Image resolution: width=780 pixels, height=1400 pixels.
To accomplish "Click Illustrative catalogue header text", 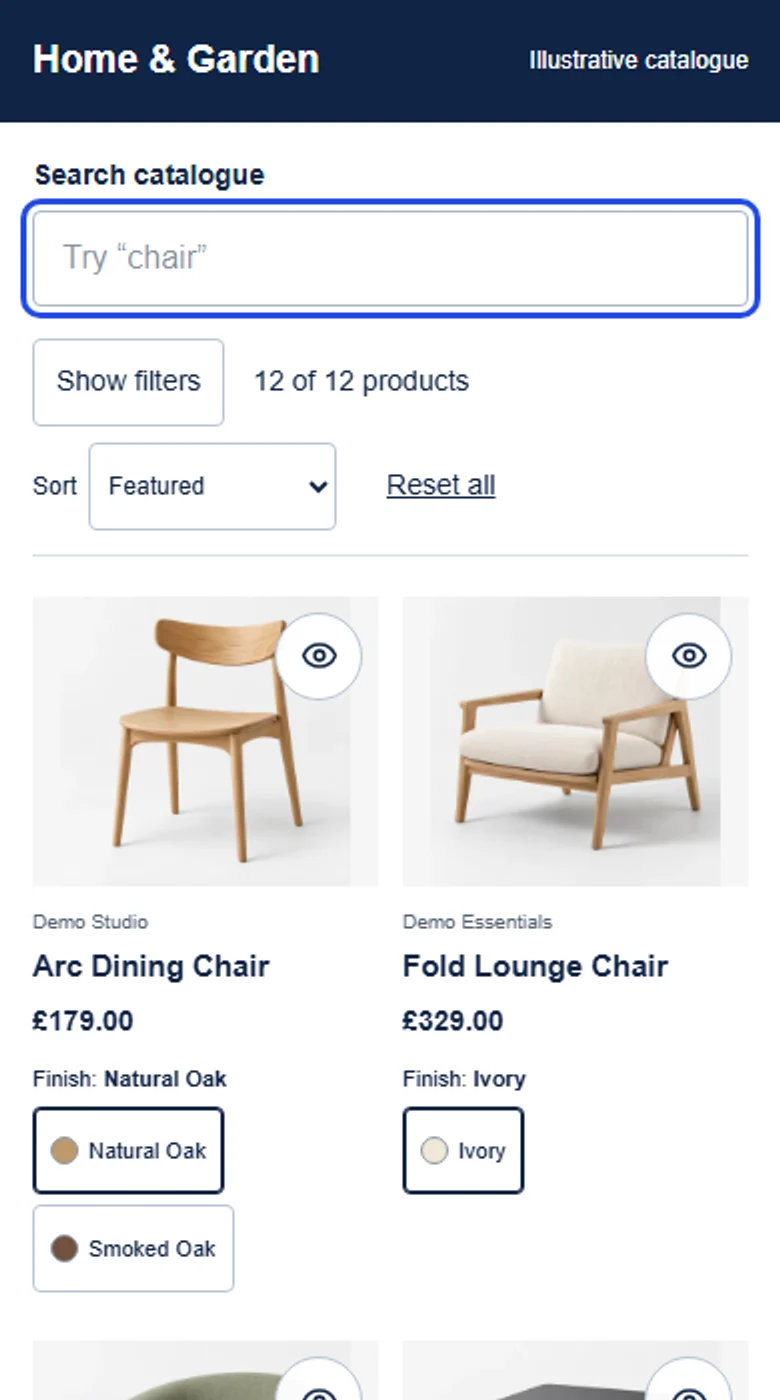I will pos(639,60).
